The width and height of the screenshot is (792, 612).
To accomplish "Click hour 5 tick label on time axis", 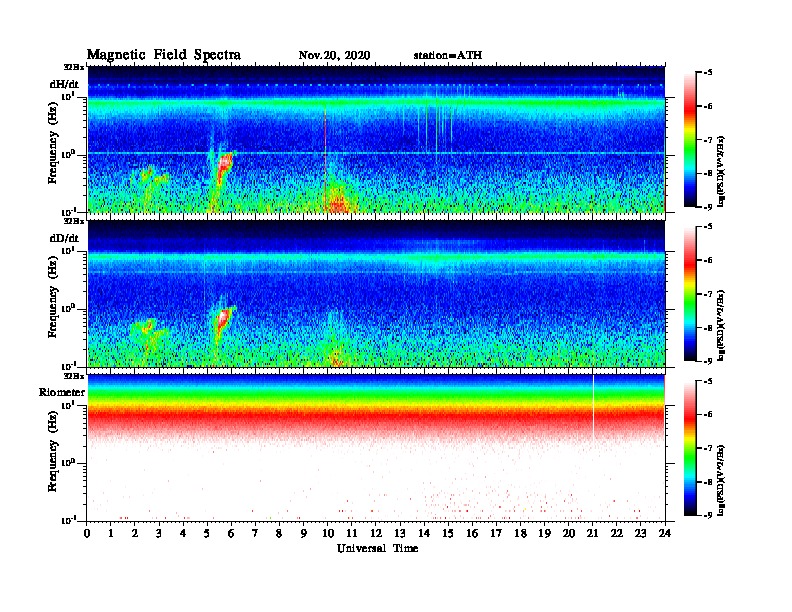I will pos(207,533).
